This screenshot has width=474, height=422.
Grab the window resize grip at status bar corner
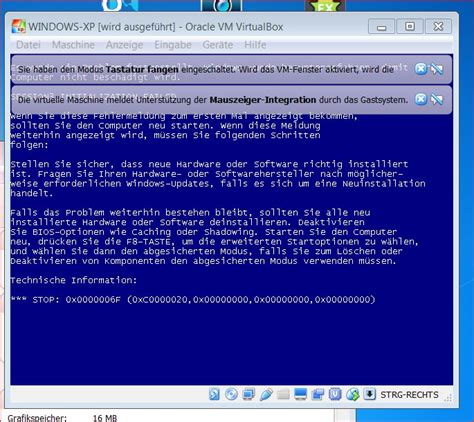448,397
